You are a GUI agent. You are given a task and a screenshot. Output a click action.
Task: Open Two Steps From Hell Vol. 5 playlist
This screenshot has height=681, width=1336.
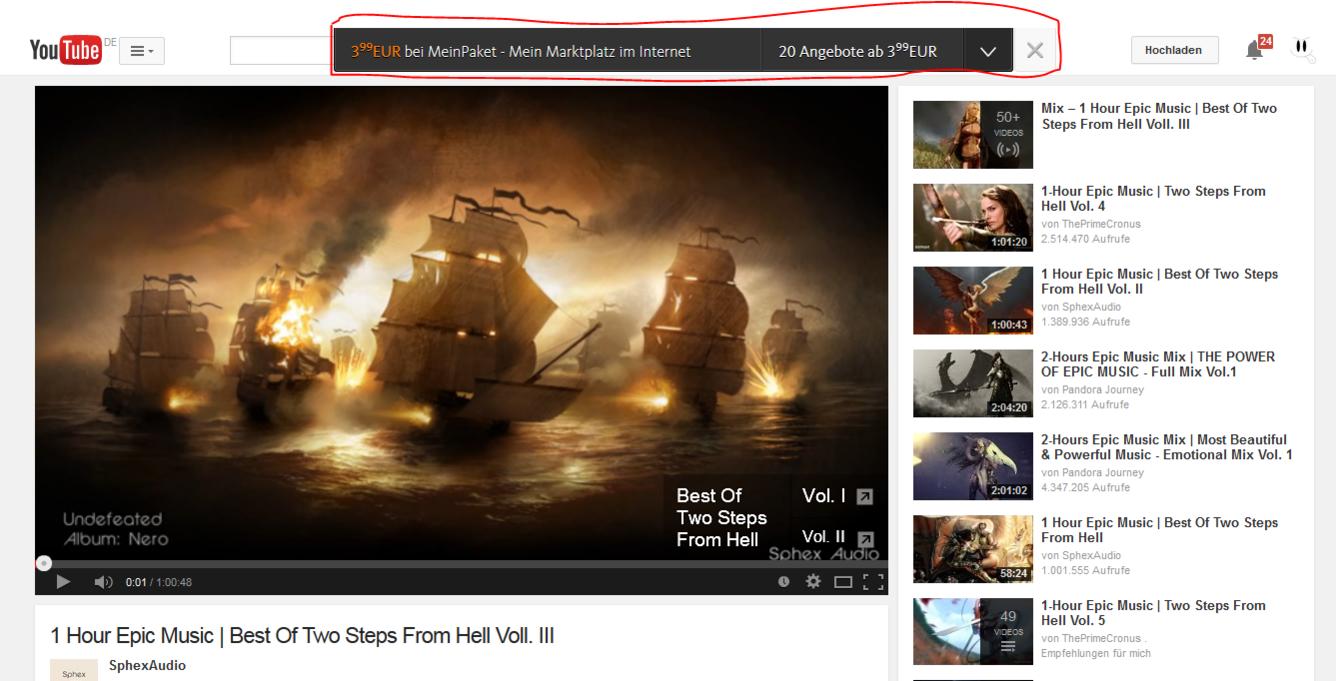point(1153,612)
